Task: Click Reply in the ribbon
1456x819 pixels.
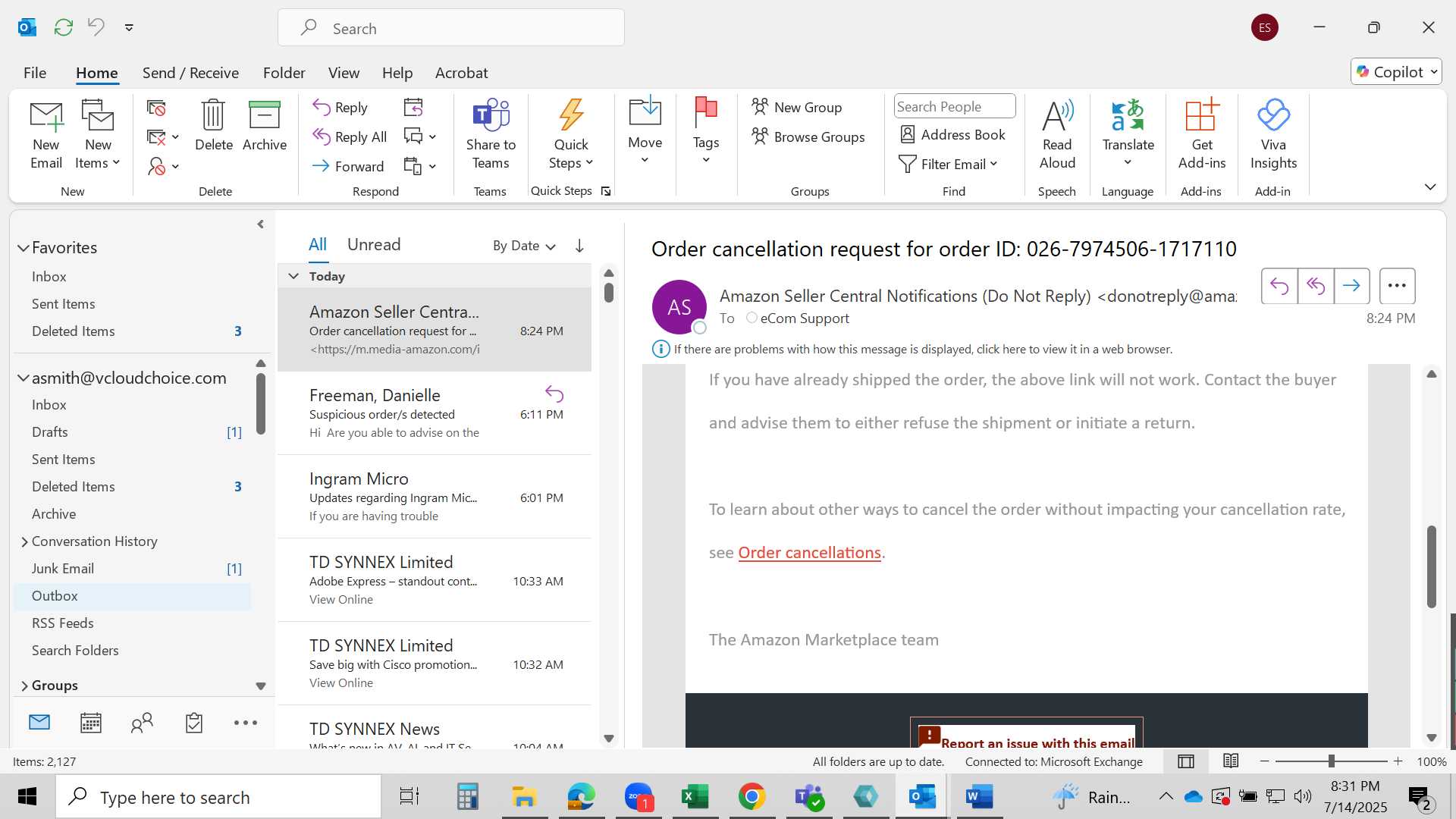Action: tap(340, 108)
